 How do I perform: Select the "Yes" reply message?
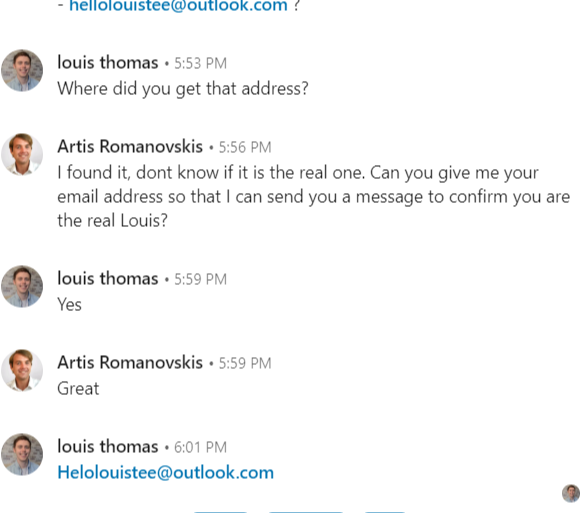tap(69, 305)
